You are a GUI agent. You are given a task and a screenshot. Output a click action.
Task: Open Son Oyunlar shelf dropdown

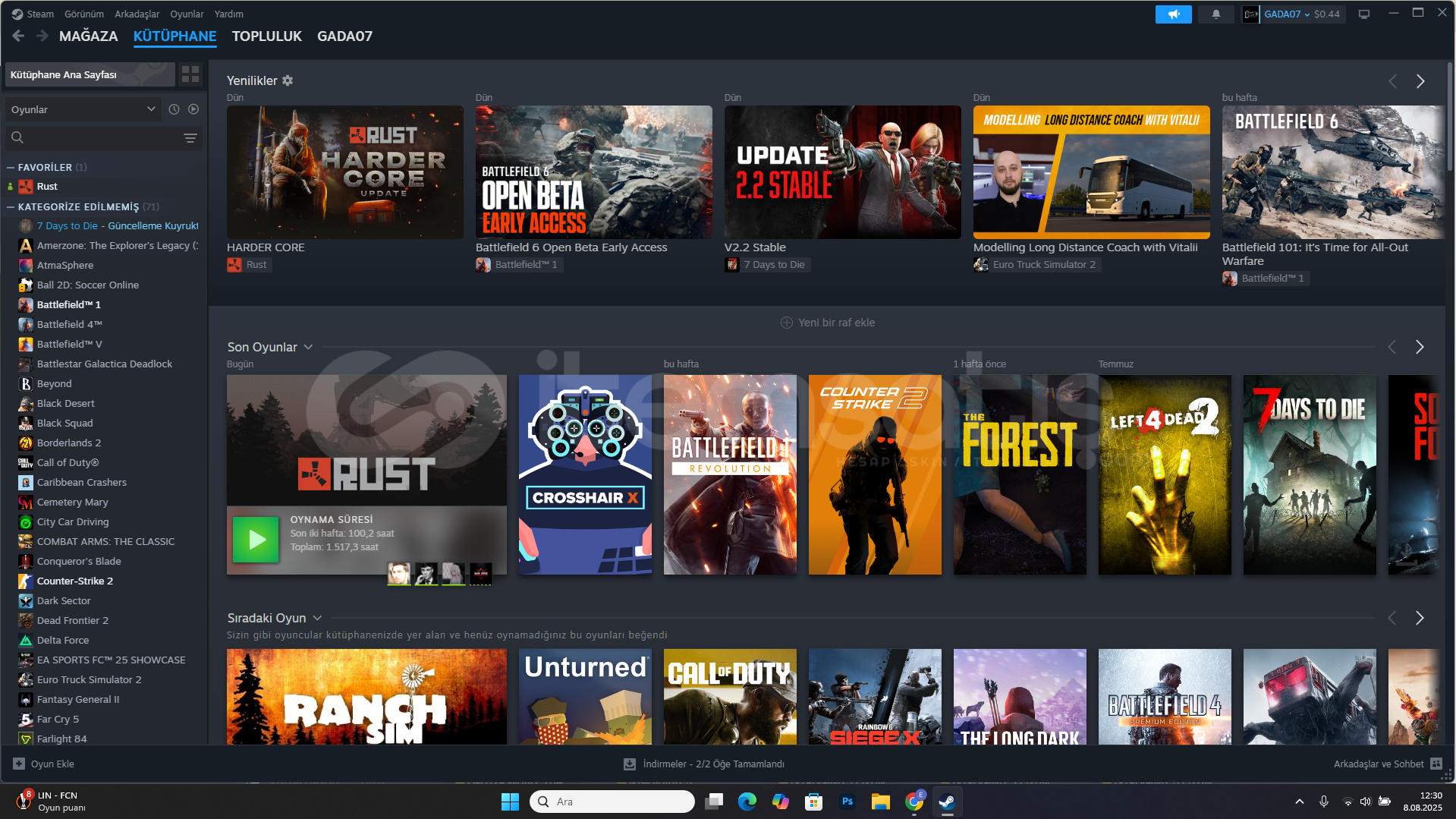(308, 347)
